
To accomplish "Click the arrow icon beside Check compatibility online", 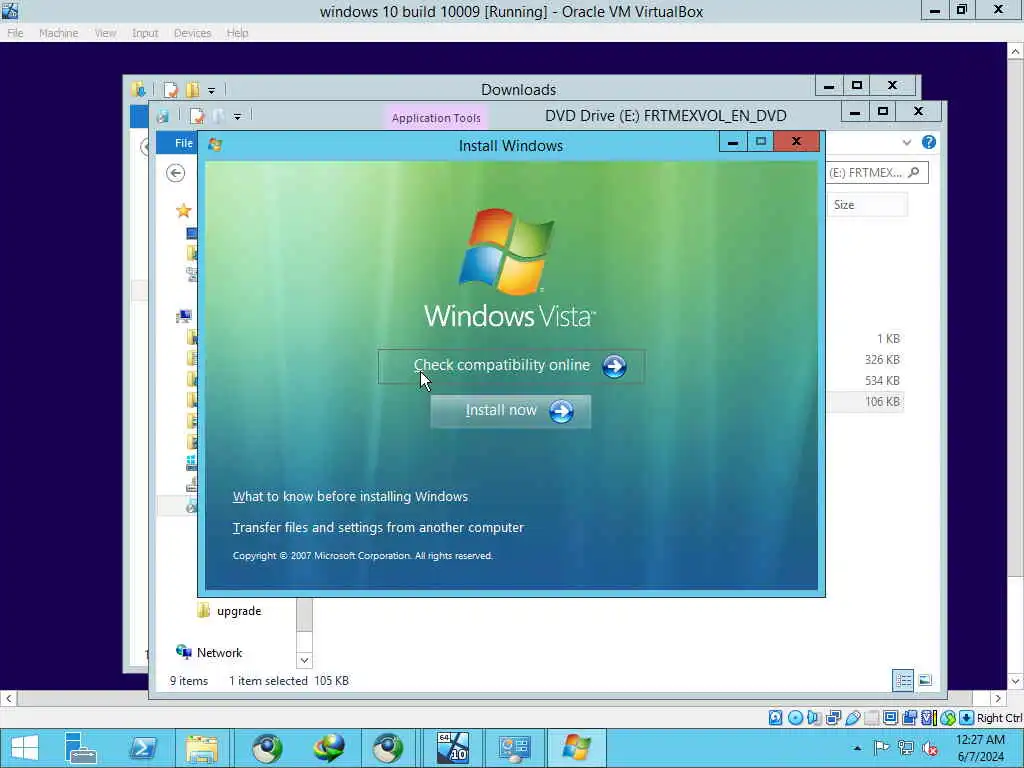I will click(614, 366).
